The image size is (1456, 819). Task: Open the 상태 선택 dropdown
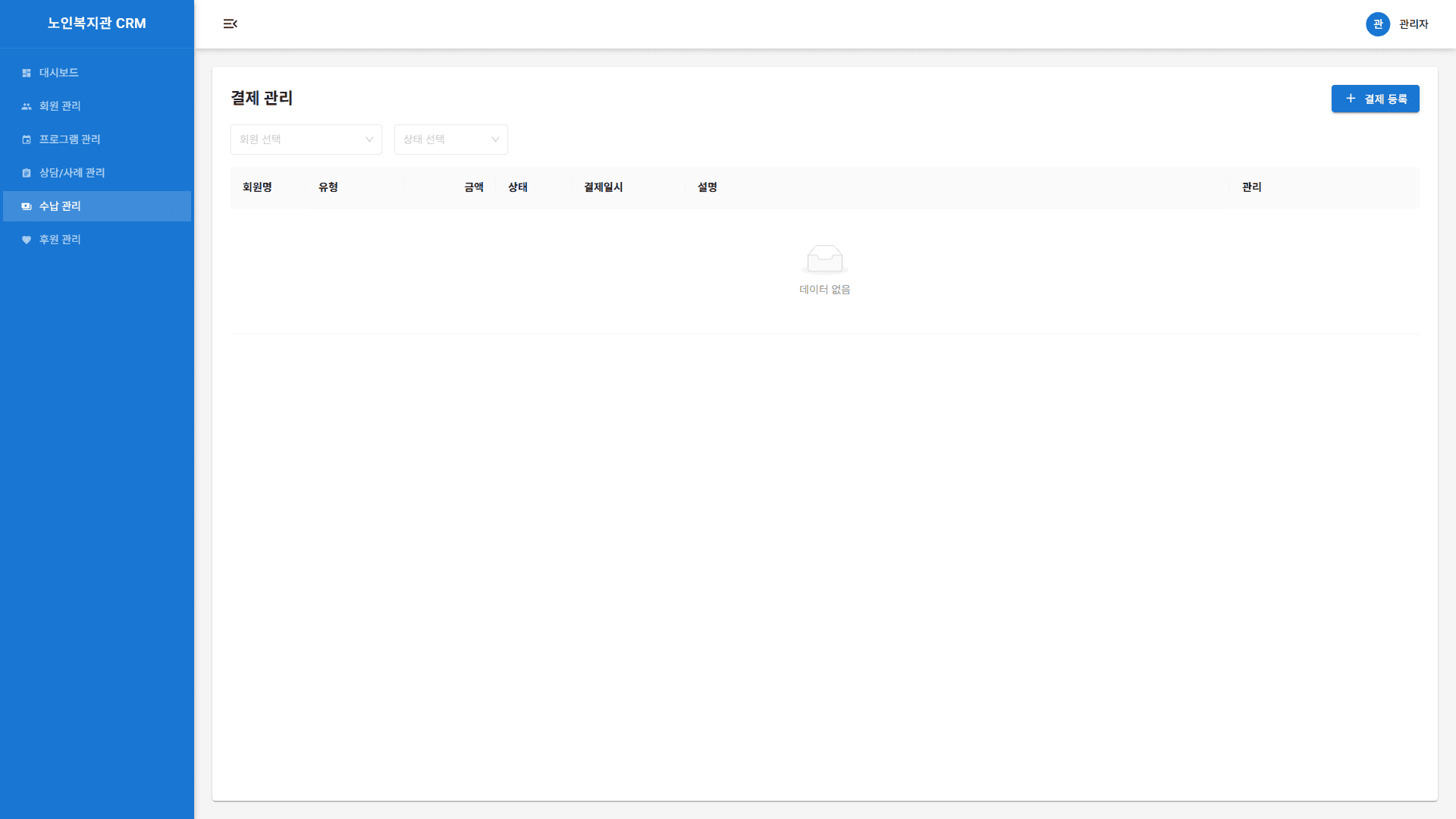click(444, 140)
